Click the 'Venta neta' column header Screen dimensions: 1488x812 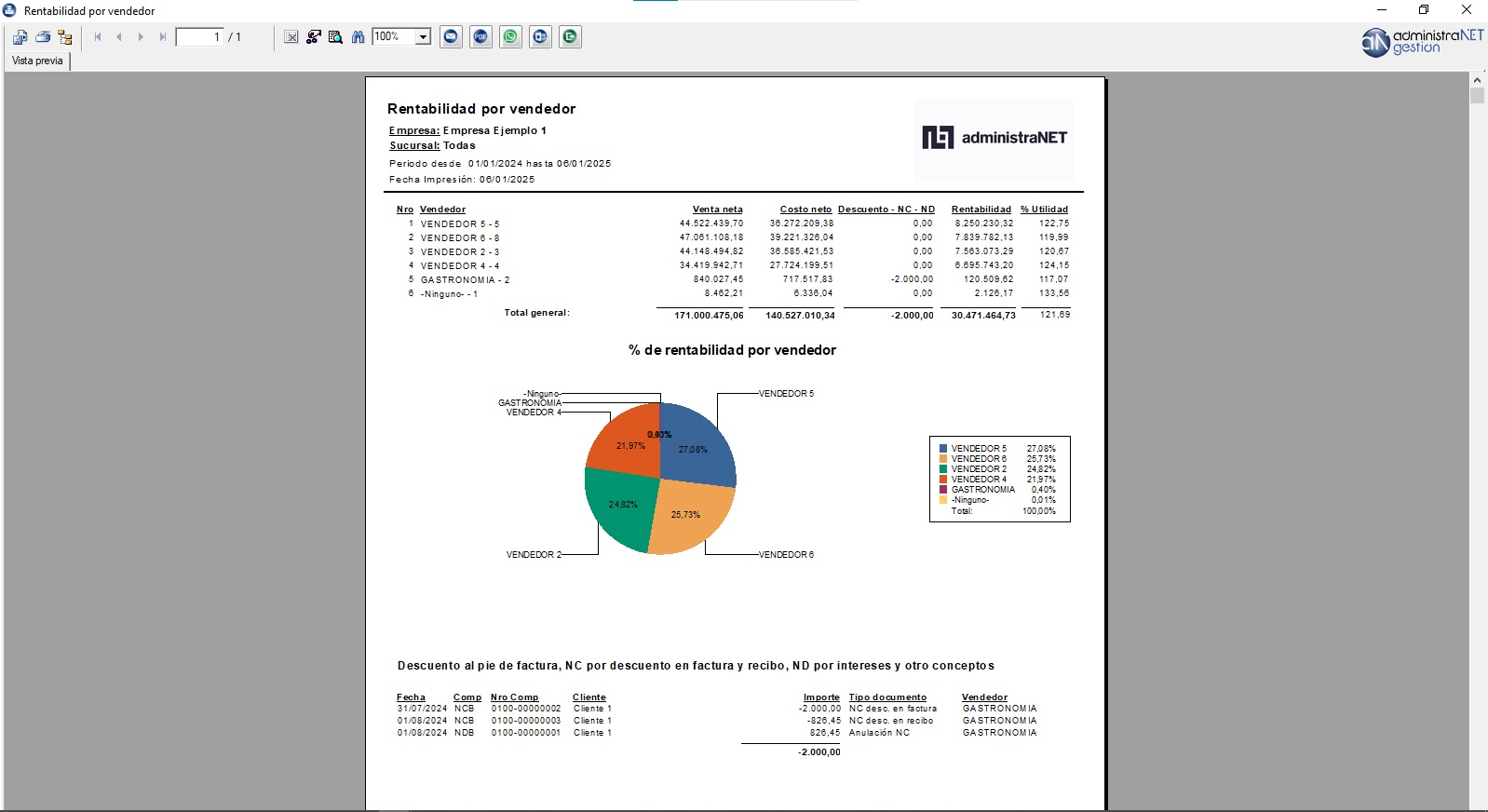click(718, 210)
